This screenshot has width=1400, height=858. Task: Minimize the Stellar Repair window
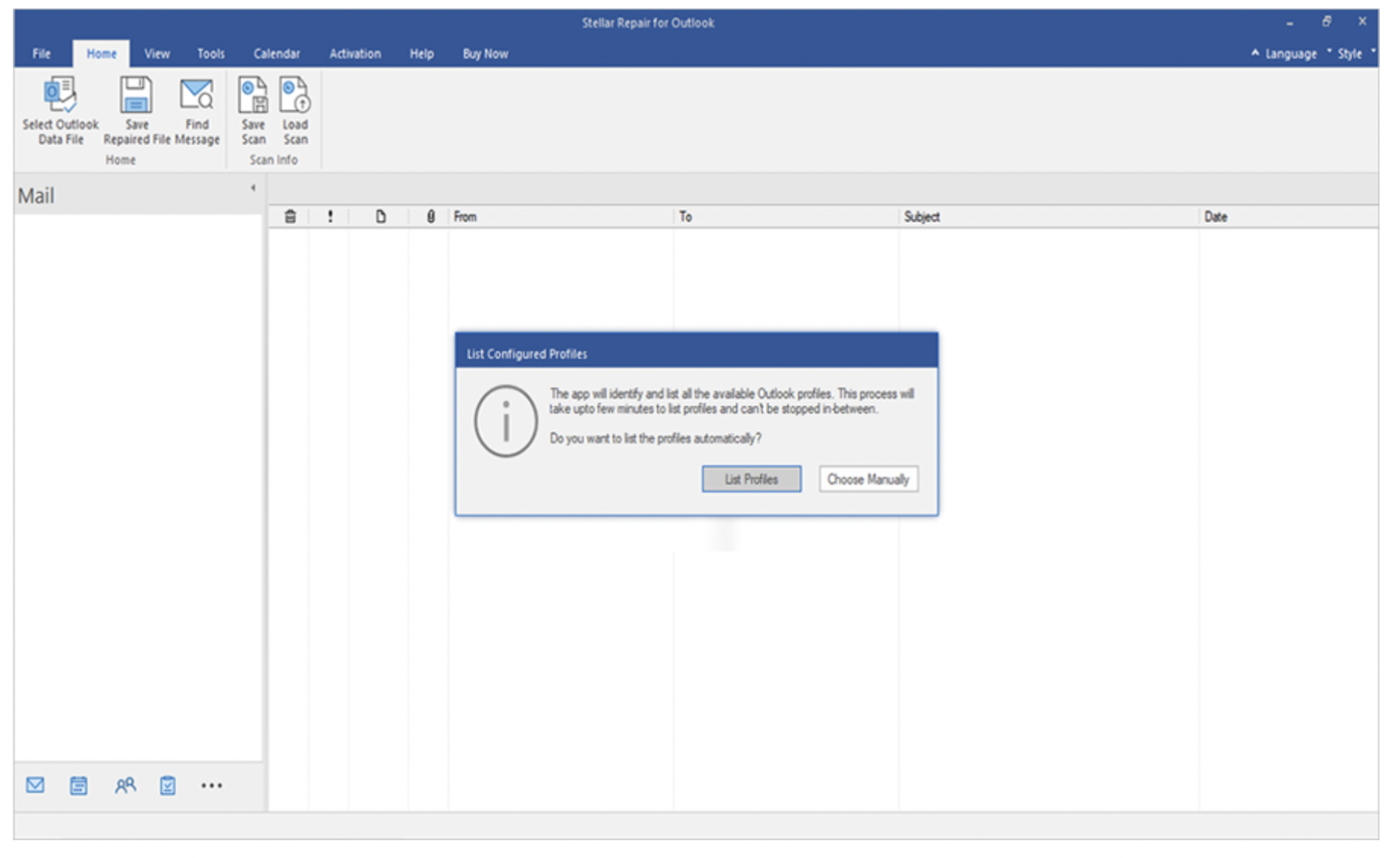1289,23
